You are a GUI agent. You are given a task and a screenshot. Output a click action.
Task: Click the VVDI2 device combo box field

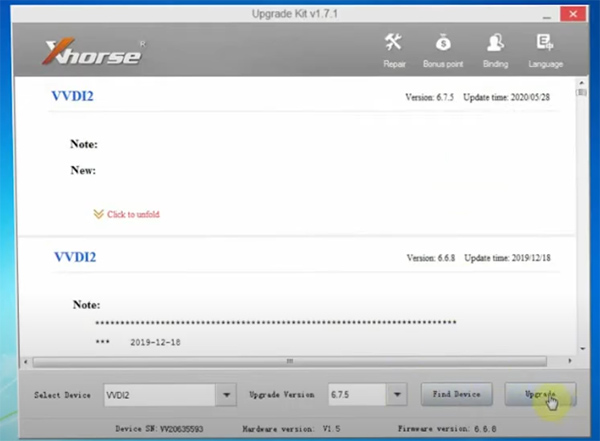click(x=160, y=395)
